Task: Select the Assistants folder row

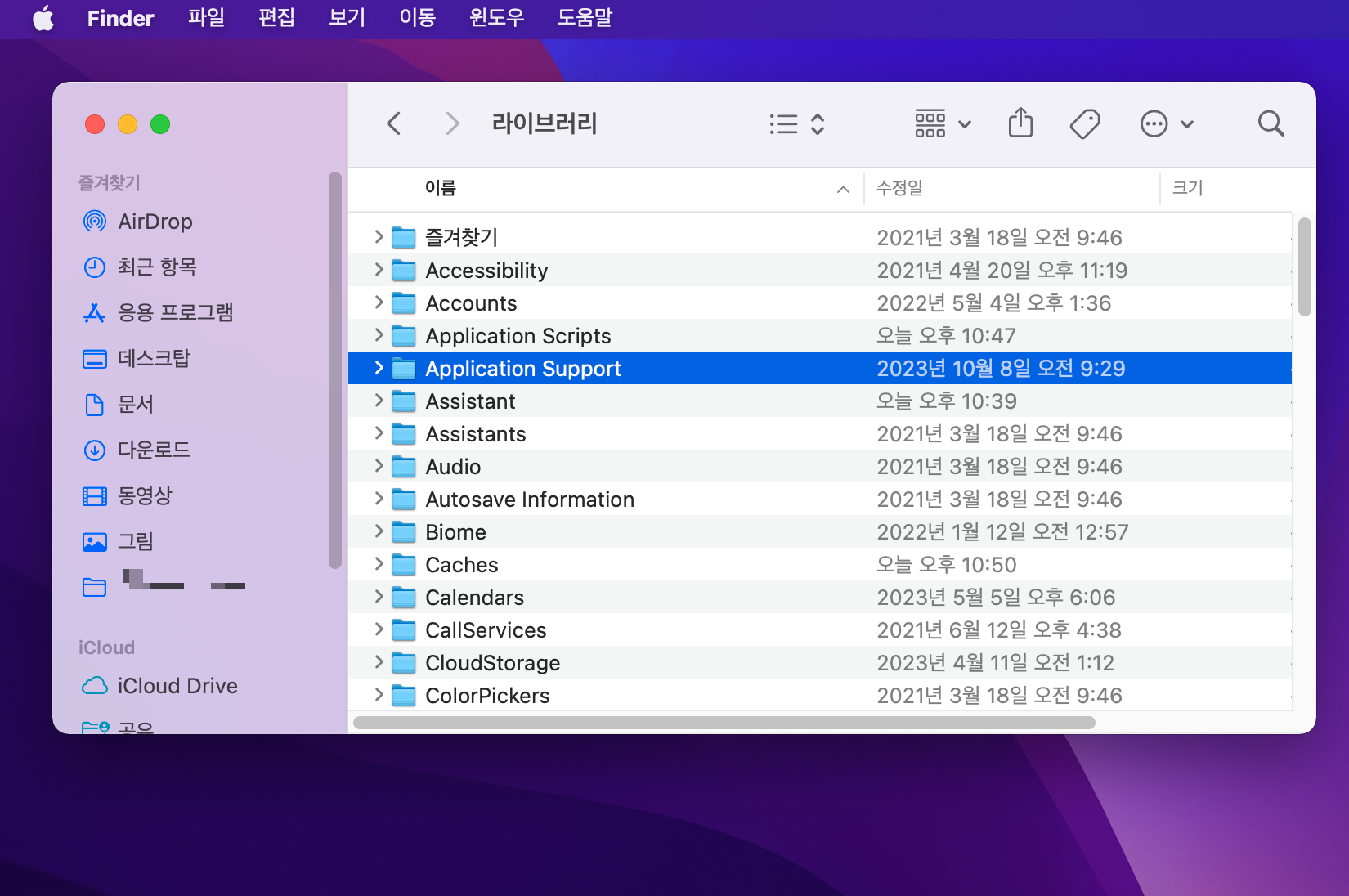Action: point(820,433)
